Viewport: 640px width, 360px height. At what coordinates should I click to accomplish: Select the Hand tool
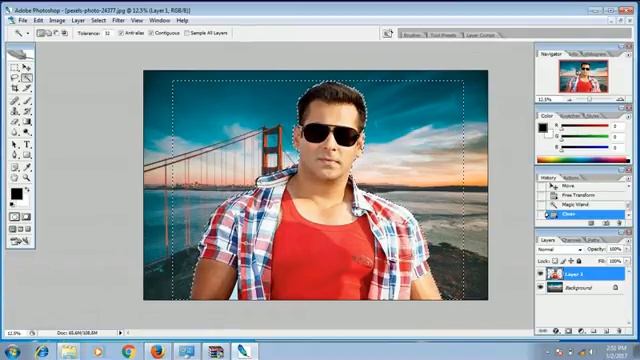pyautogui.click(x=15, y=178)
